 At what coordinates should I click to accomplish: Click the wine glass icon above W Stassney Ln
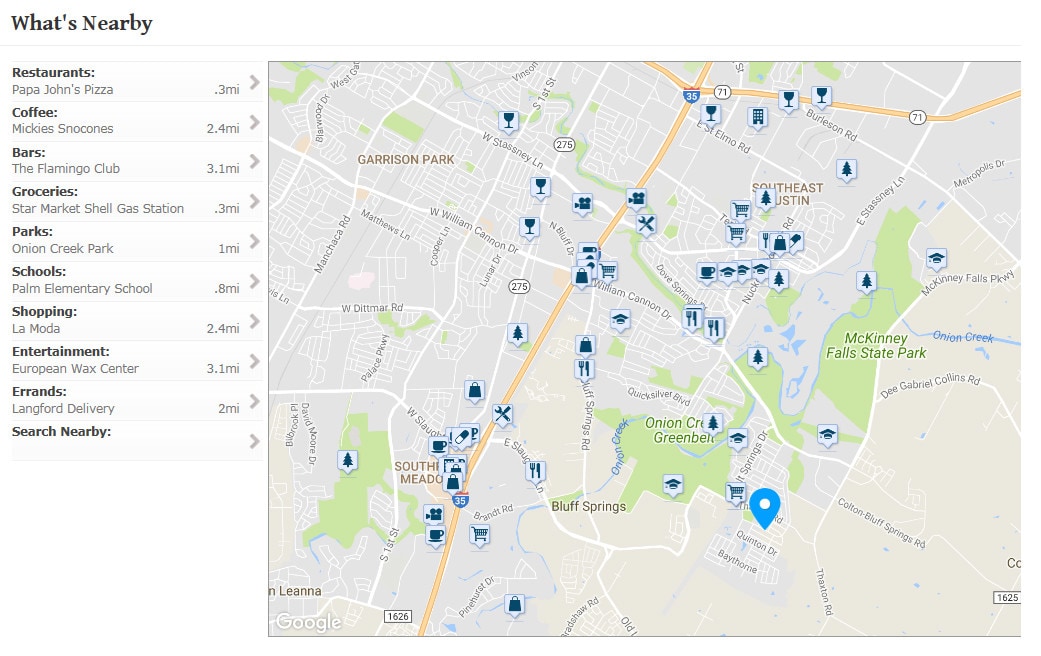coord(508,121)
